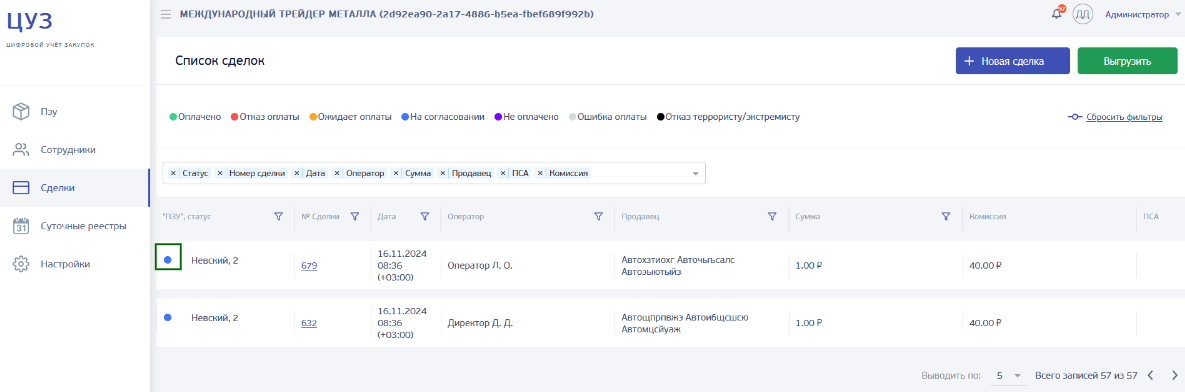Remove the Статус column tag

pyautogui.click(x=173, y=174)
